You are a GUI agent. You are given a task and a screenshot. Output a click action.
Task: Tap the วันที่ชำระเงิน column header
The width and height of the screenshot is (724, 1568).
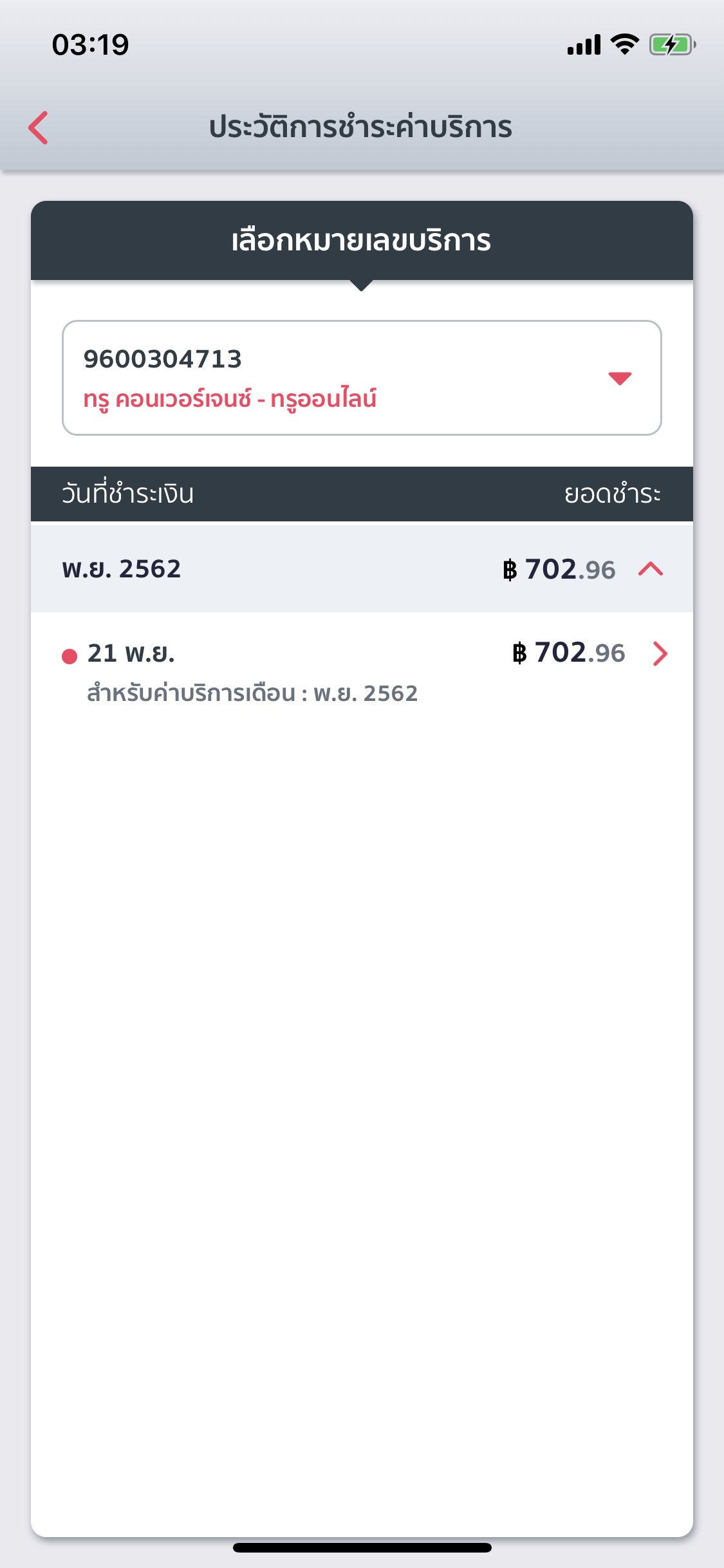pos(128,494)
